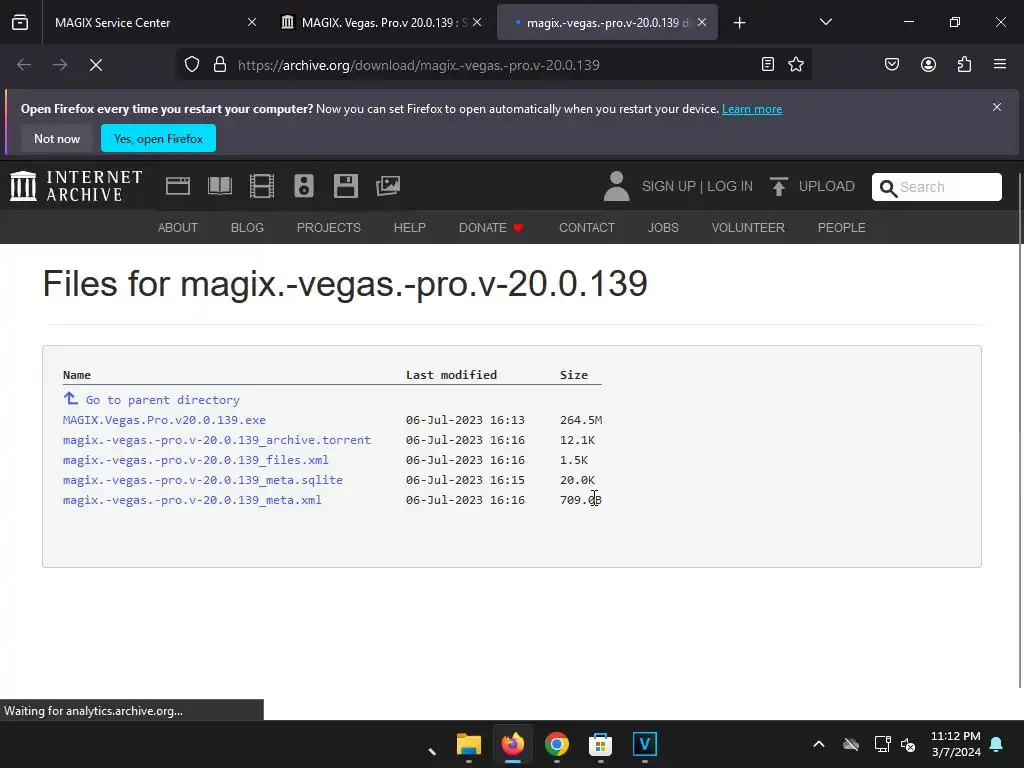Open a new browser tab
Image resolution: width=1024 pixels, height=768 pixels.
(739, 23)
